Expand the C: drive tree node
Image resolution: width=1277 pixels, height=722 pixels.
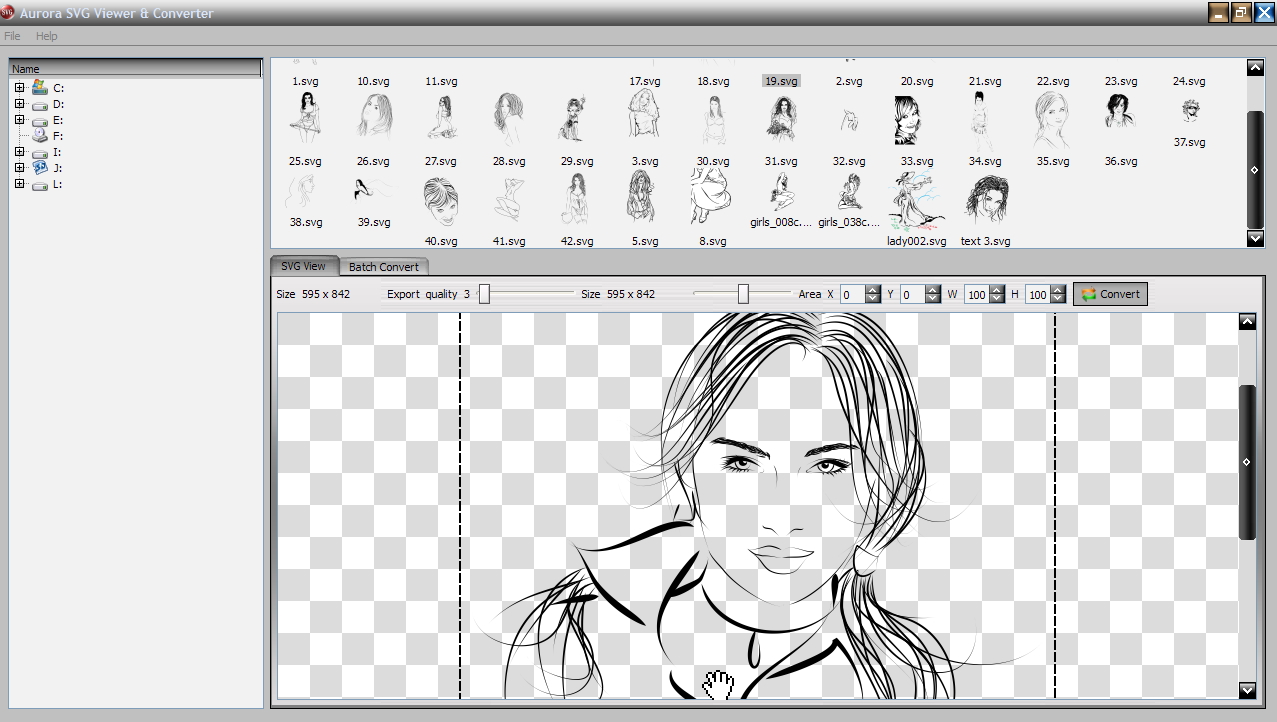coord(19,88)
